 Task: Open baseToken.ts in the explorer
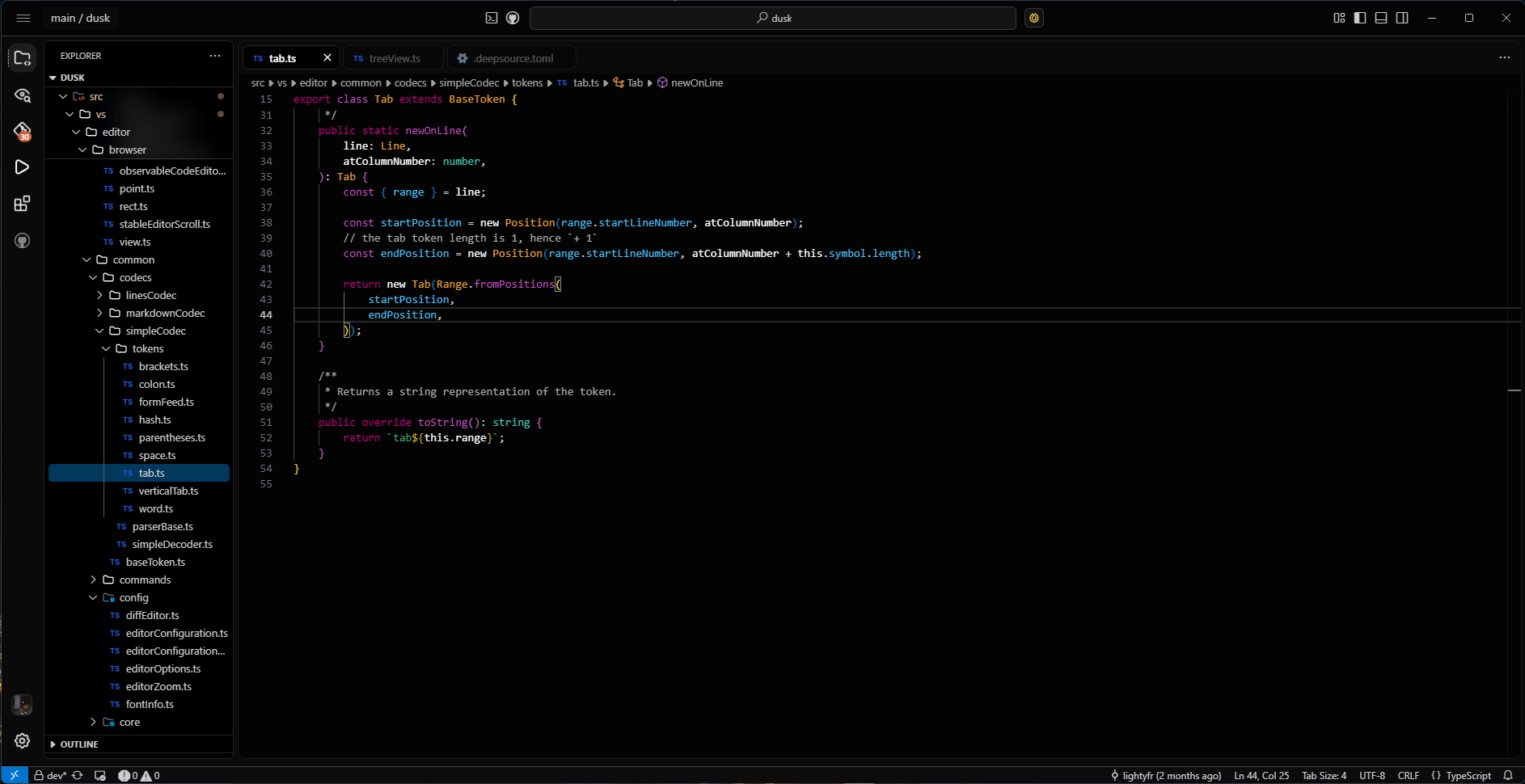point(138,562)
